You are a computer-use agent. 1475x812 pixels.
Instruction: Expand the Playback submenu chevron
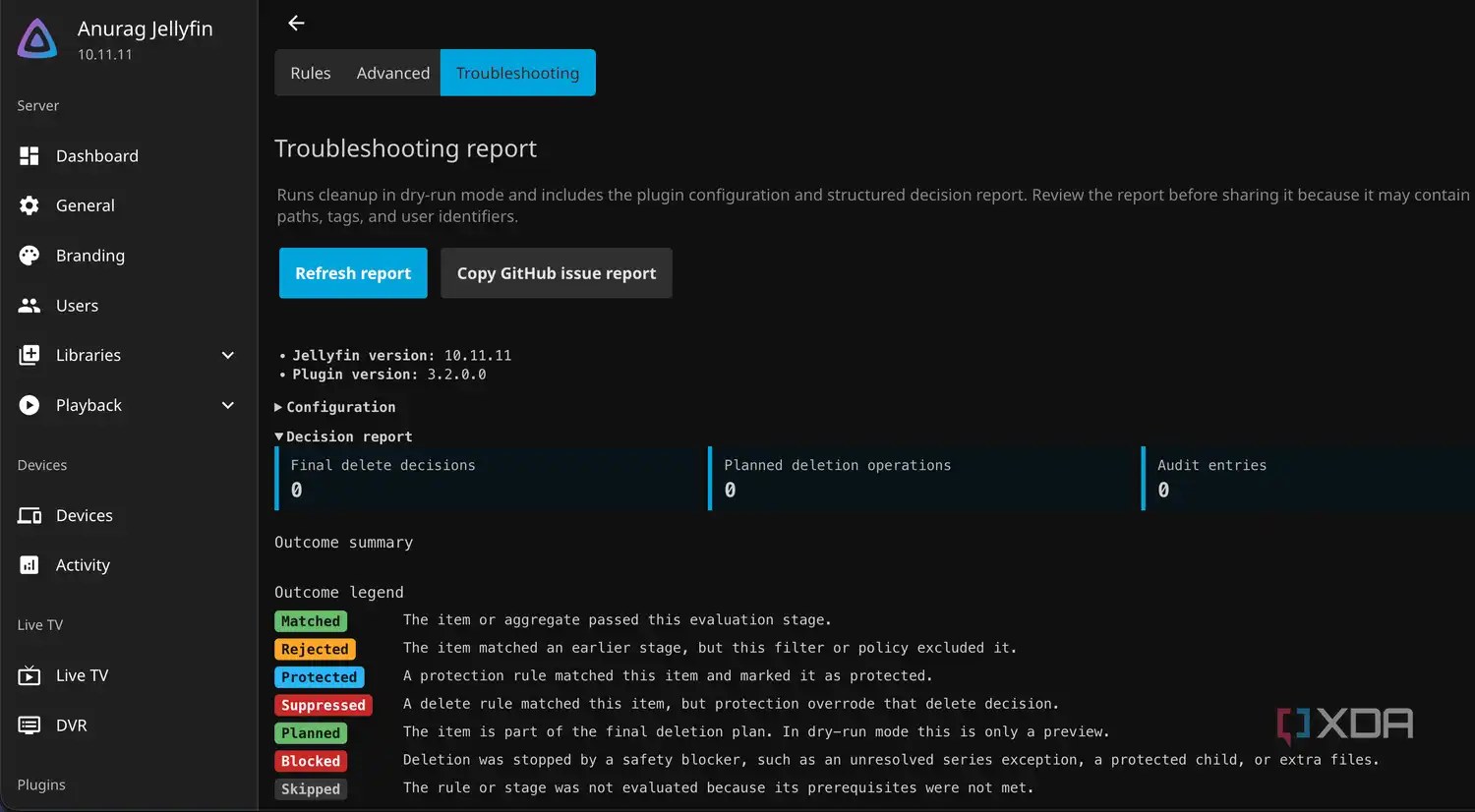click(x=228, y=405)
